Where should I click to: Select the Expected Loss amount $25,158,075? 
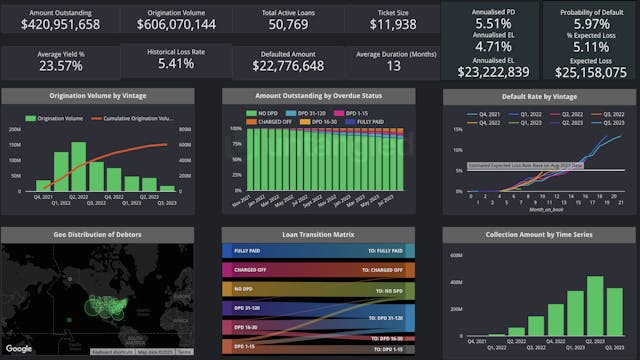pos(591,73)
